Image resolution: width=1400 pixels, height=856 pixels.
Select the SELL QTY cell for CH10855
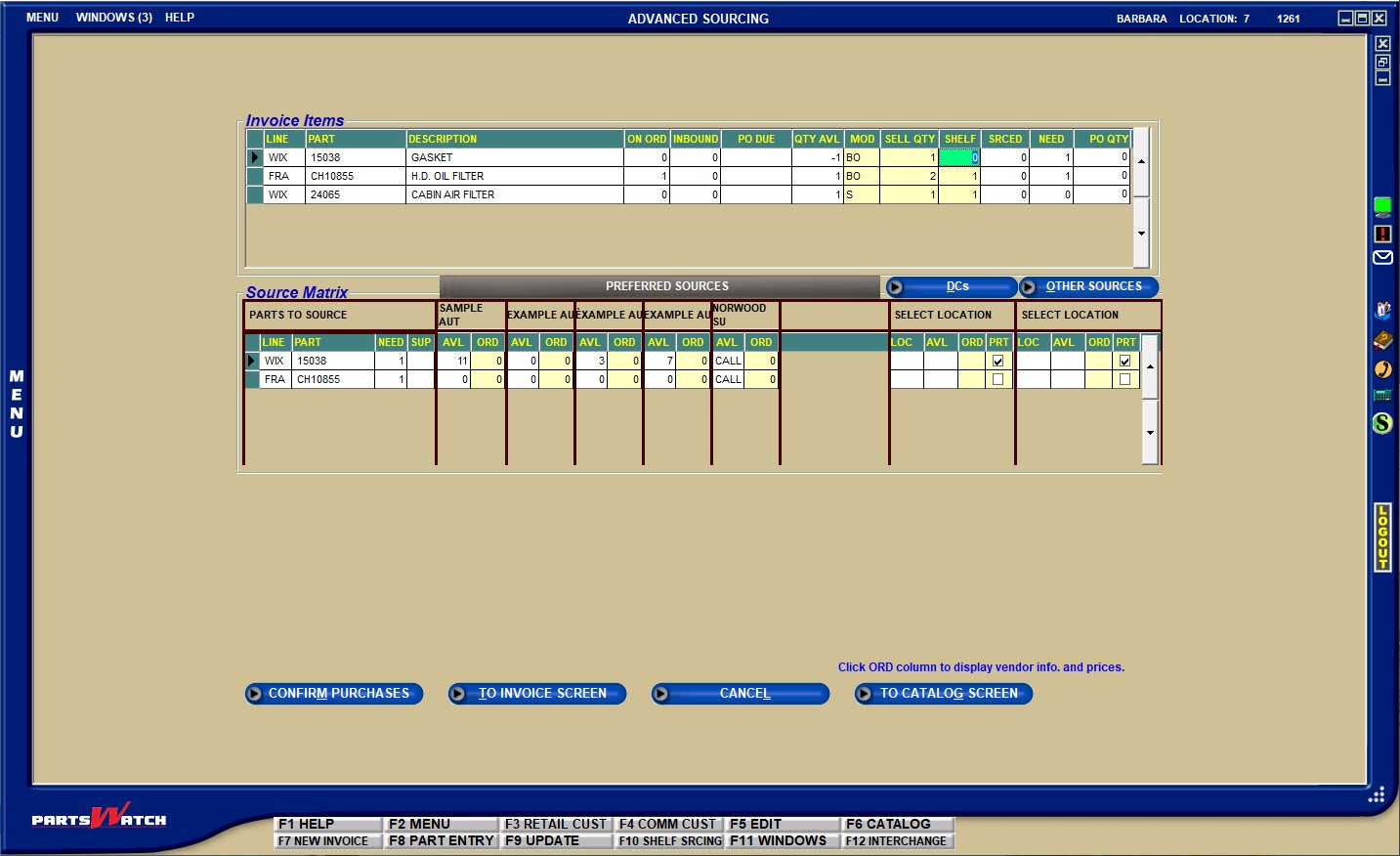pyautogui.click(x=909, y=176)
